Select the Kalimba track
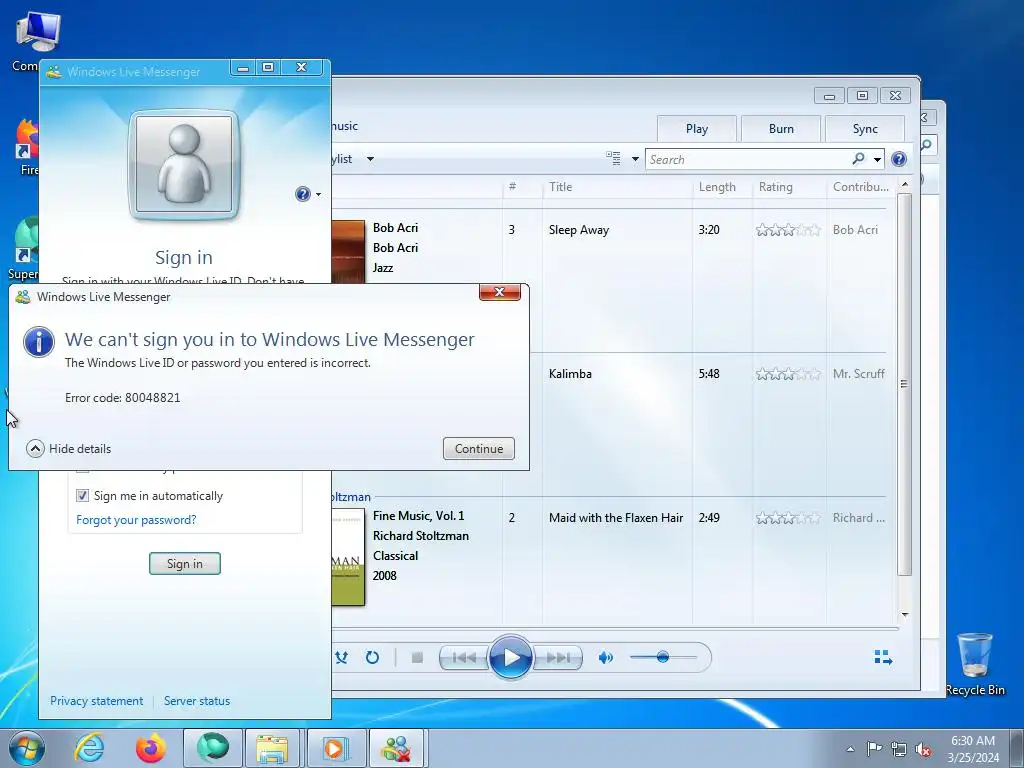 570,374
